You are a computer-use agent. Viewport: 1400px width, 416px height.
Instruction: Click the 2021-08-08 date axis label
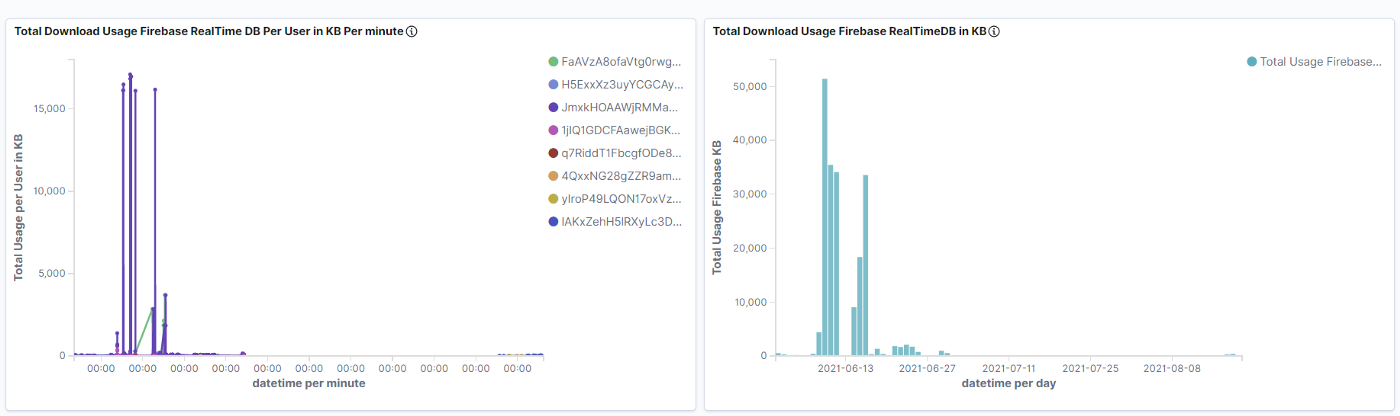click(x=1171, y=368)
